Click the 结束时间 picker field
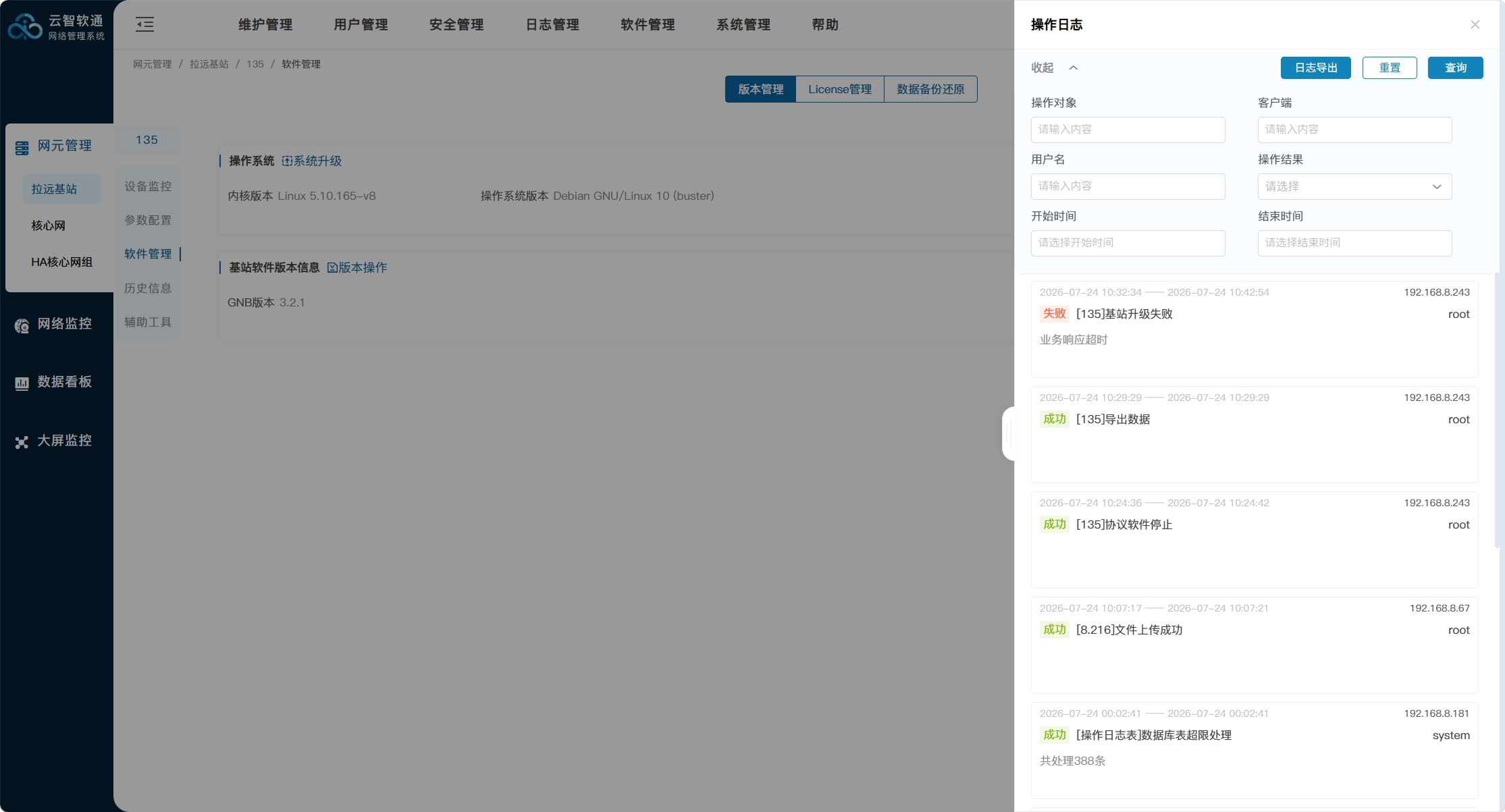The width and height of the screenshot is (1505, 812). point(1354,243)
